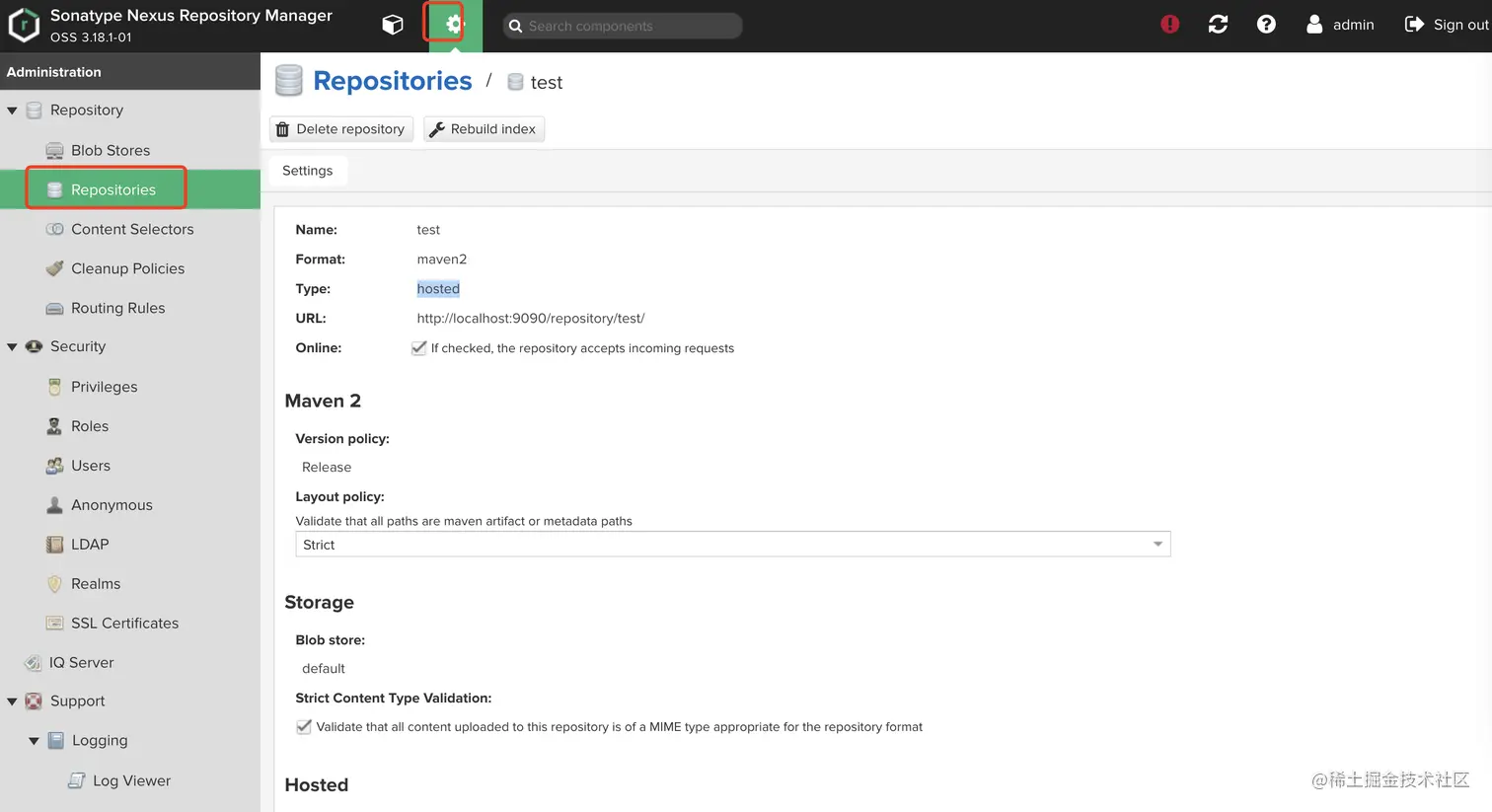The width and height of the screenshot is (1492, 812).
Task: Toggle Strict Content Type Validation checkbox
Action: pyautogui.click(x=304, y=727)
